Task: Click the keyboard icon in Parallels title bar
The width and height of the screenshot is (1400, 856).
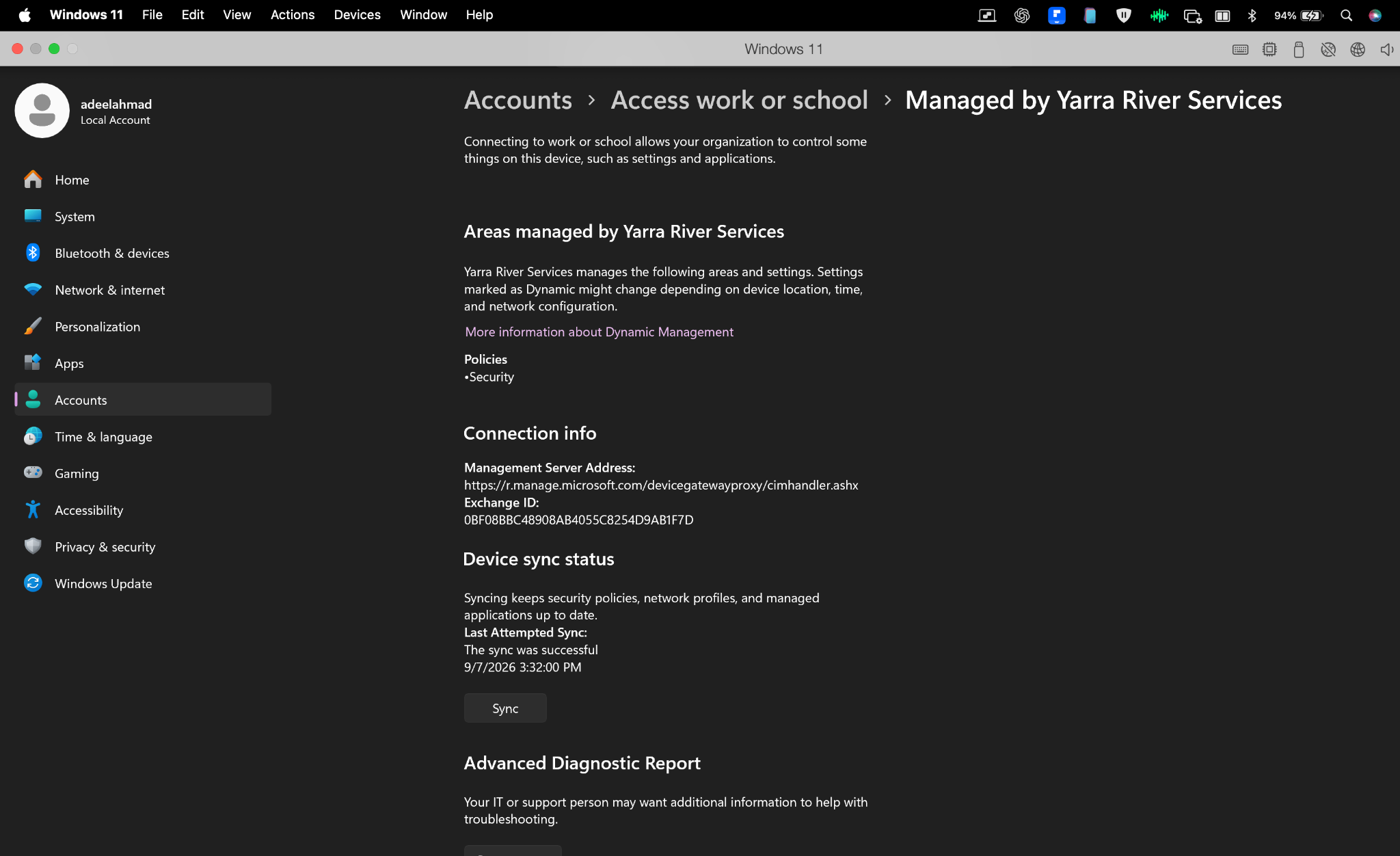Action: (x=1240, y=49)
